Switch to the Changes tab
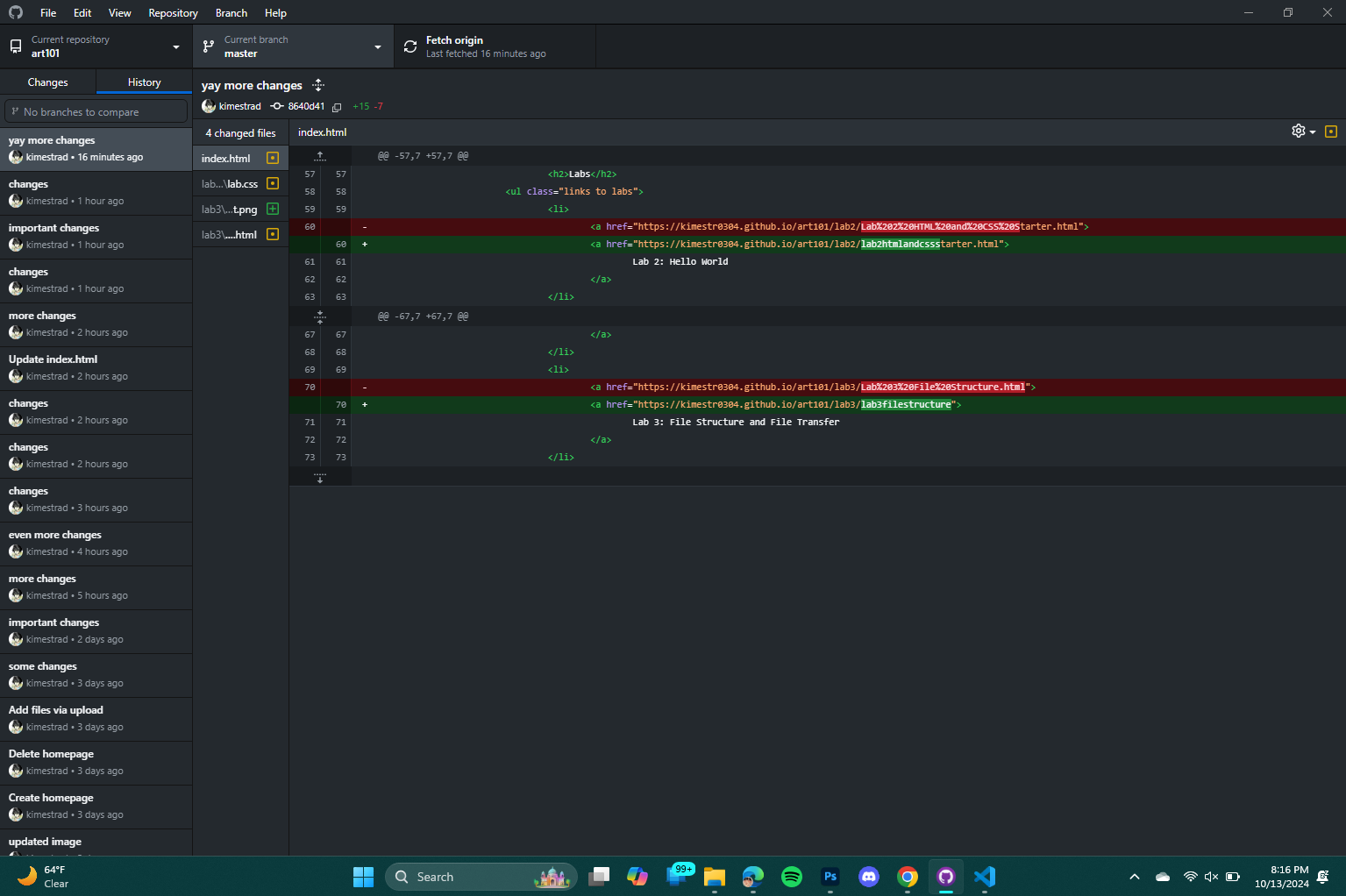Image resolution: width=1346 pixels, height=896 pixels. [48, 82]
